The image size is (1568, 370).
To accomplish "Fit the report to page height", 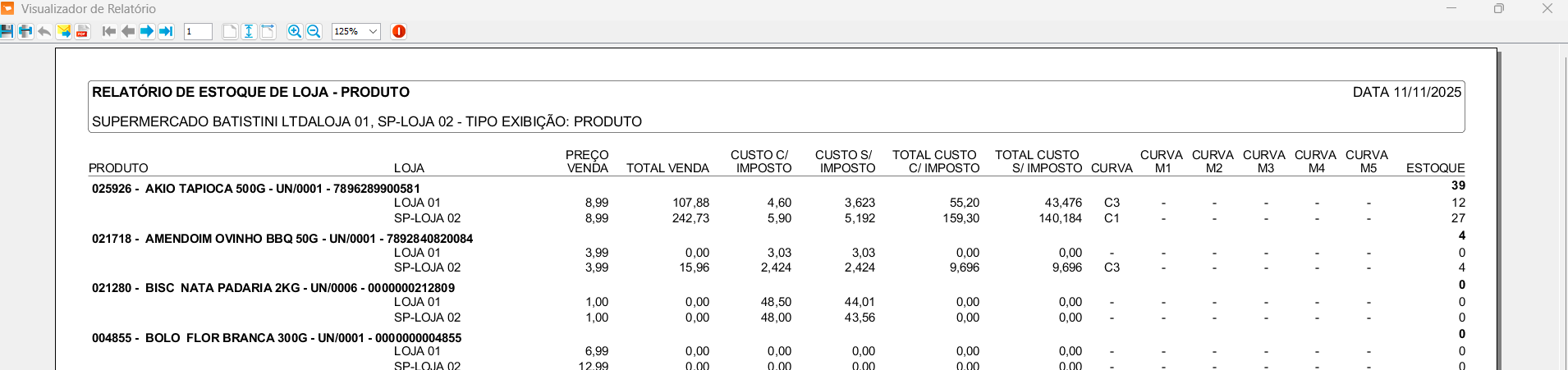I will [249, 31].
